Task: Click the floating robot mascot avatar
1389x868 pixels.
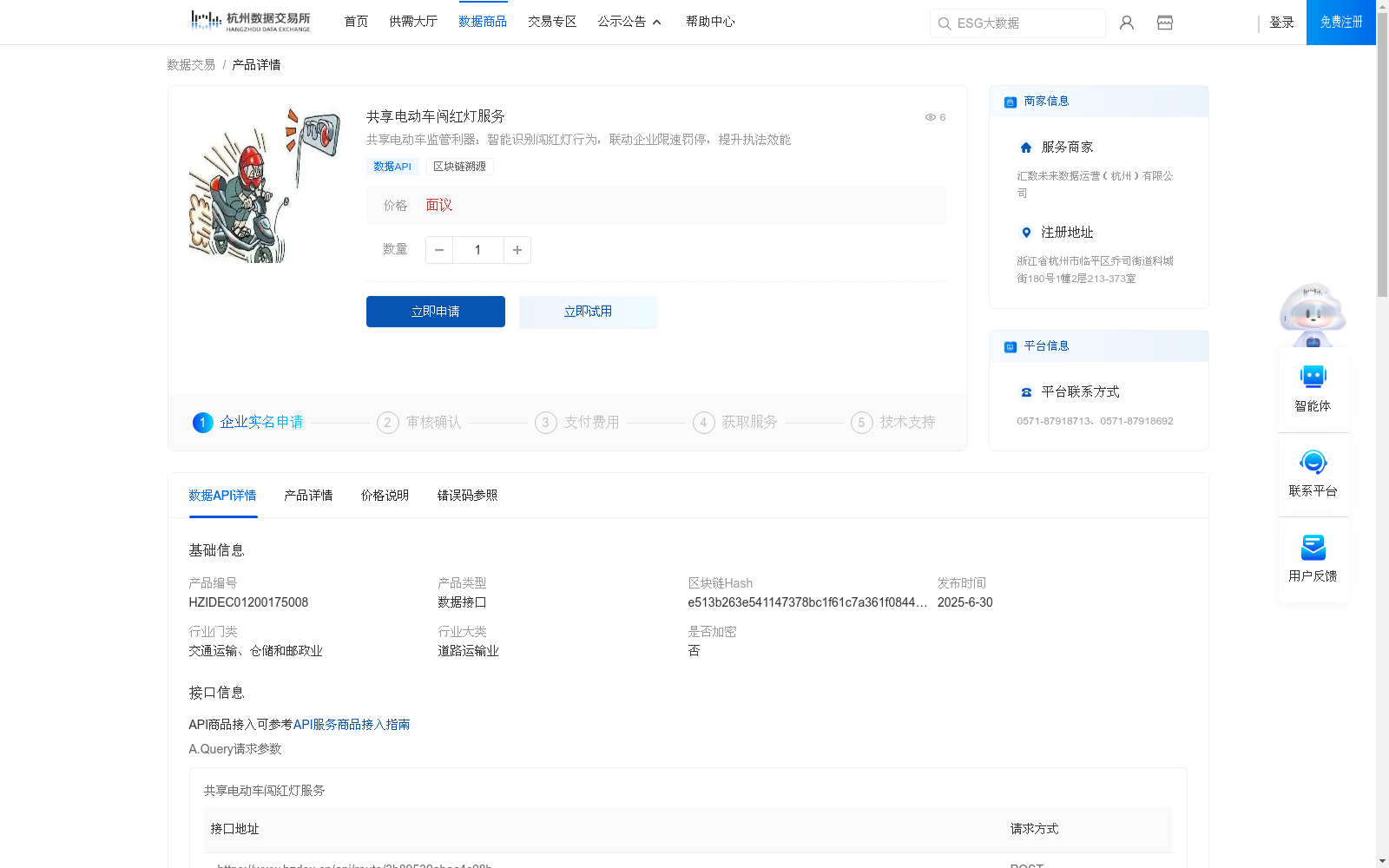Action: point(1313,314)
